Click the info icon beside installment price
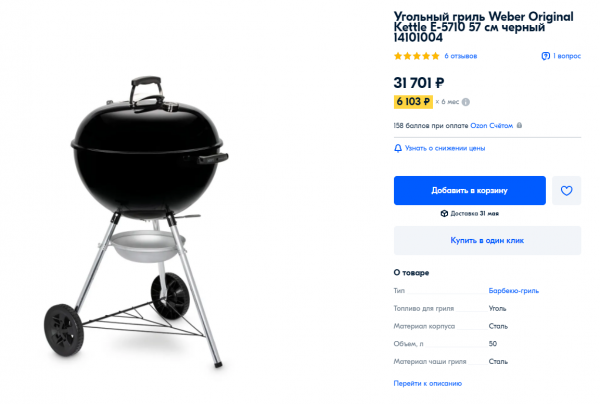The image size is (600, 404). tap(466, 102)
